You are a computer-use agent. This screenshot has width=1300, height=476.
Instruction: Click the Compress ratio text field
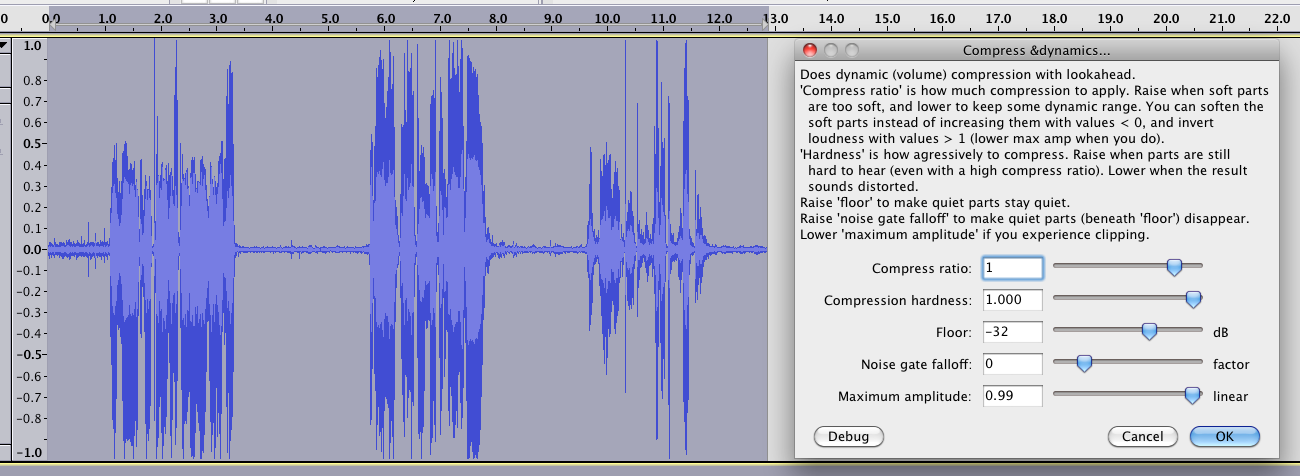click(x=1013, y=268)
